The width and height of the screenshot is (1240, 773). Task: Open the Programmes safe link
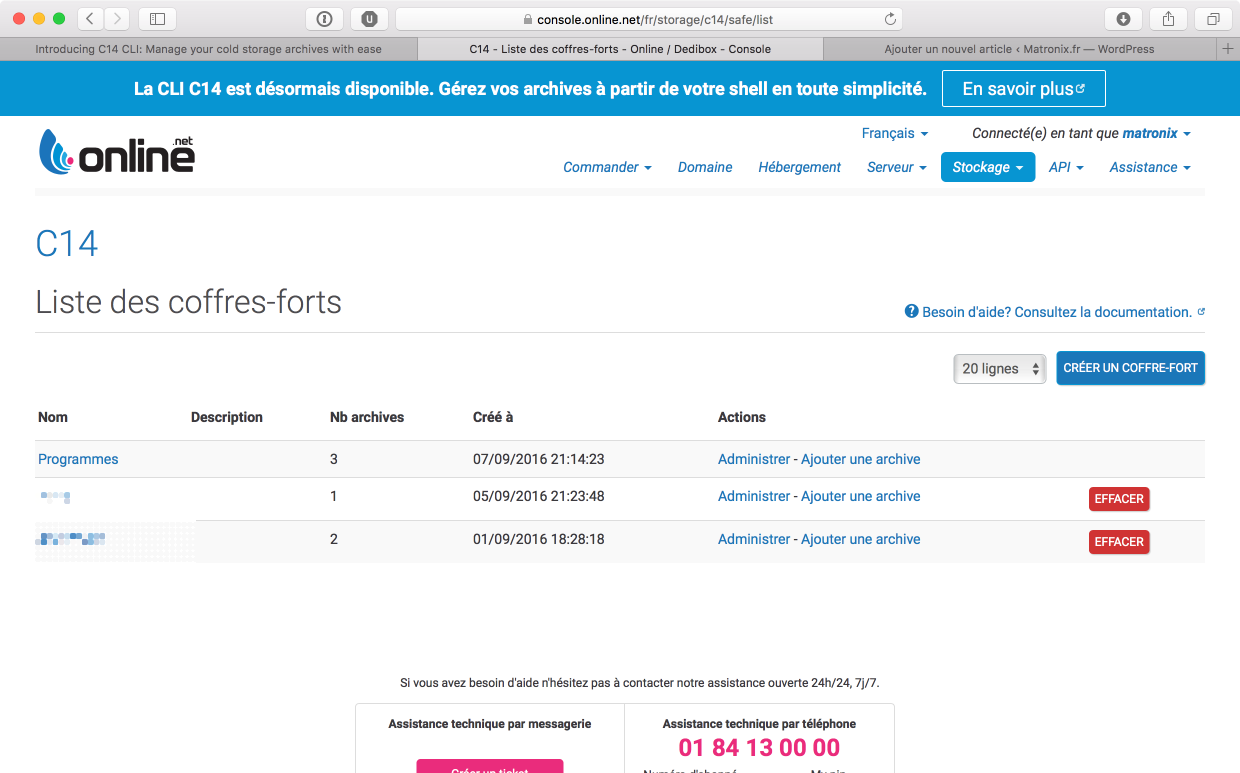tap(78, 459)
